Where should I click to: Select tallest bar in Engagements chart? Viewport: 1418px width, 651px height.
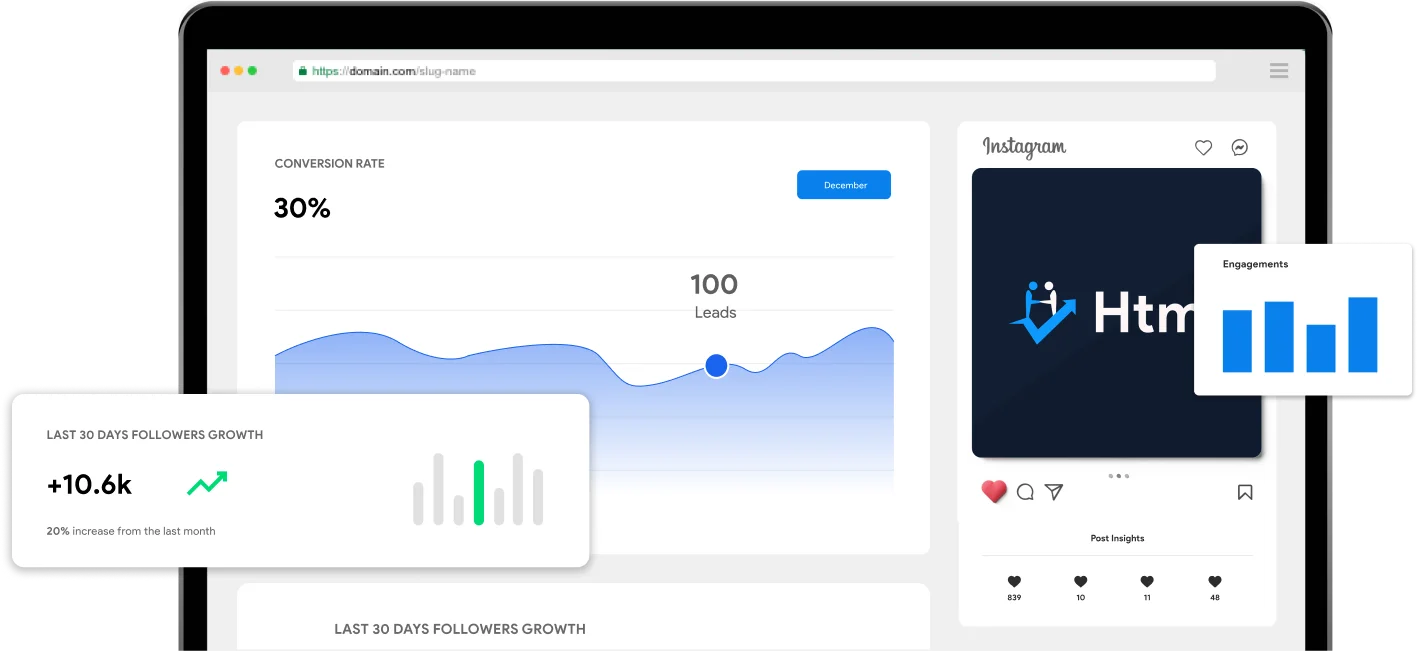(1362, 335)
